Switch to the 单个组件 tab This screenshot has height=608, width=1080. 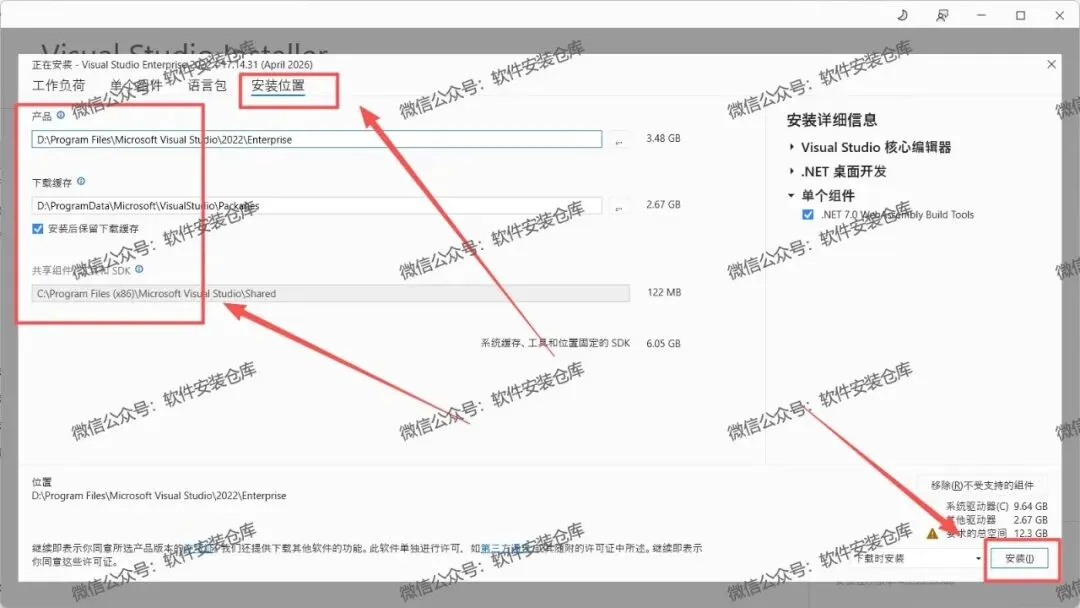point(136,85)
